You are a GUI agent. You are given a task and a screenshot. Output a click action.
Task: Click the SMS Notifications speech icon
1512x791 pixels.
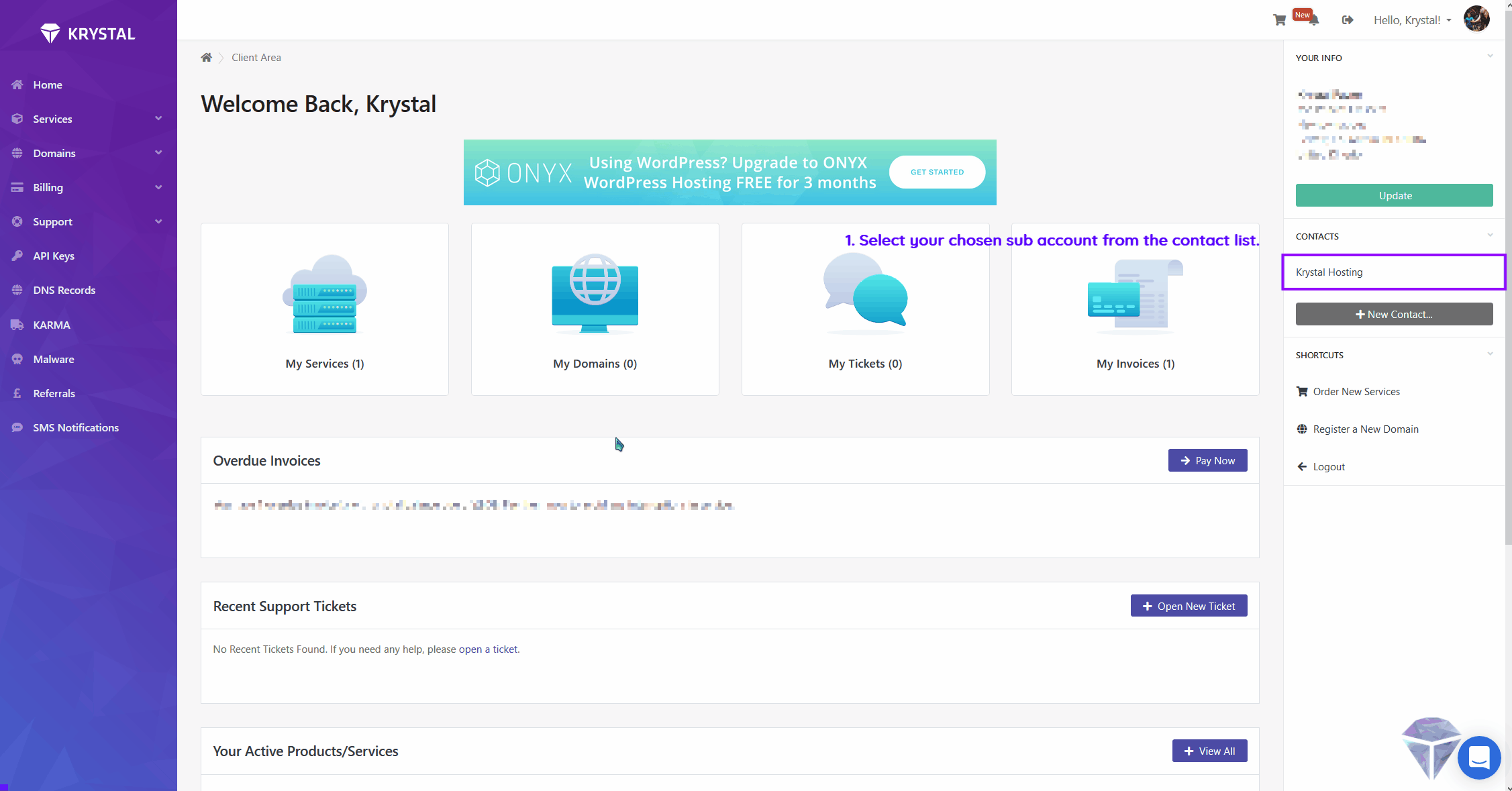point(17,427)
